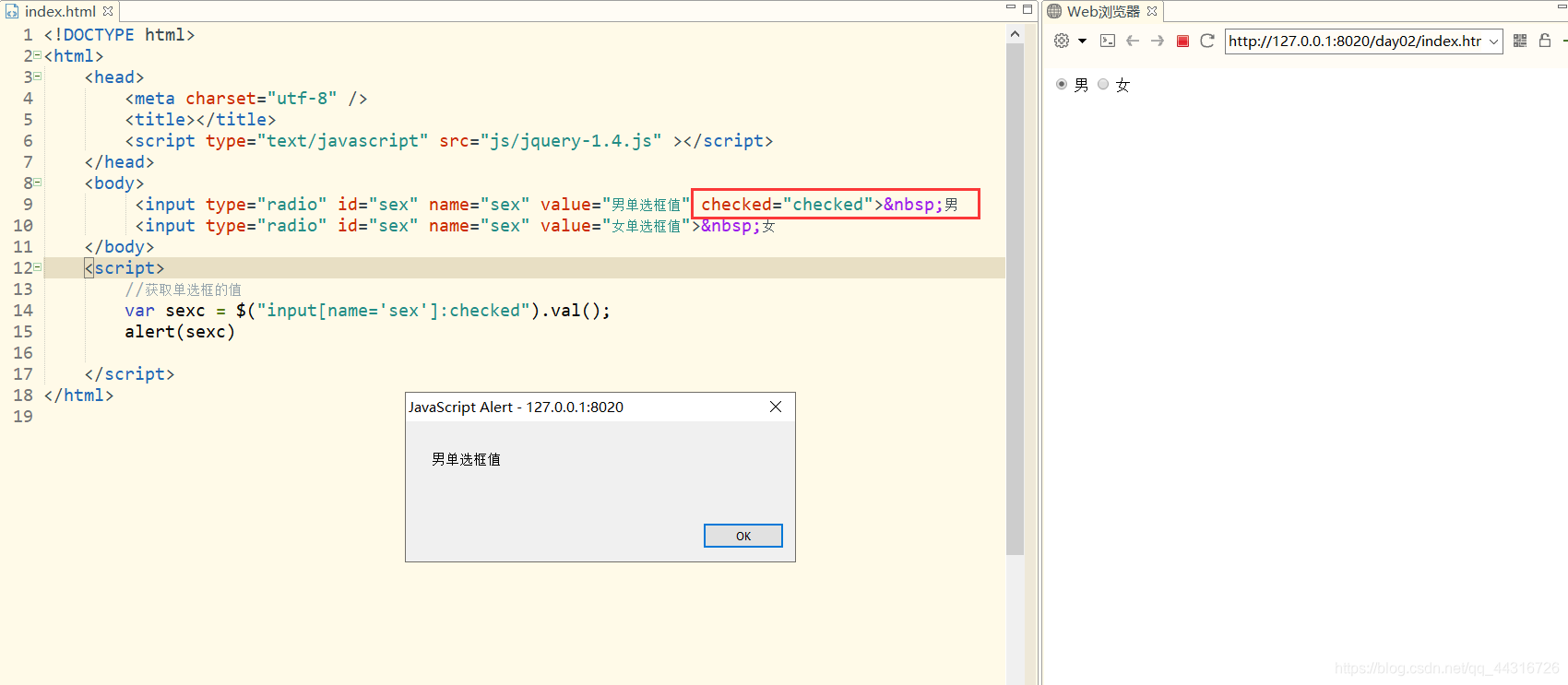Click the '<title></title>' code line
Image resolution: width=1568 pixels, height=685 pixels.
(x=200, y=120)
